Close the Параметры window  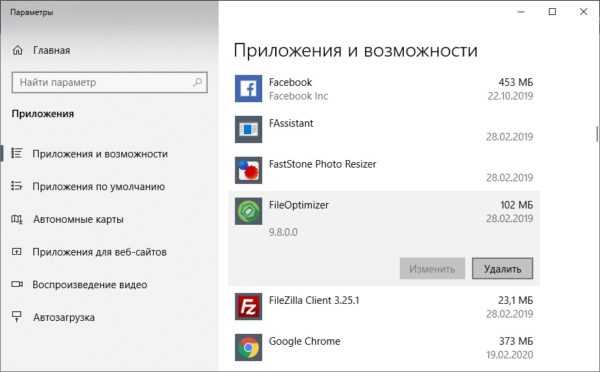(583, 12)
